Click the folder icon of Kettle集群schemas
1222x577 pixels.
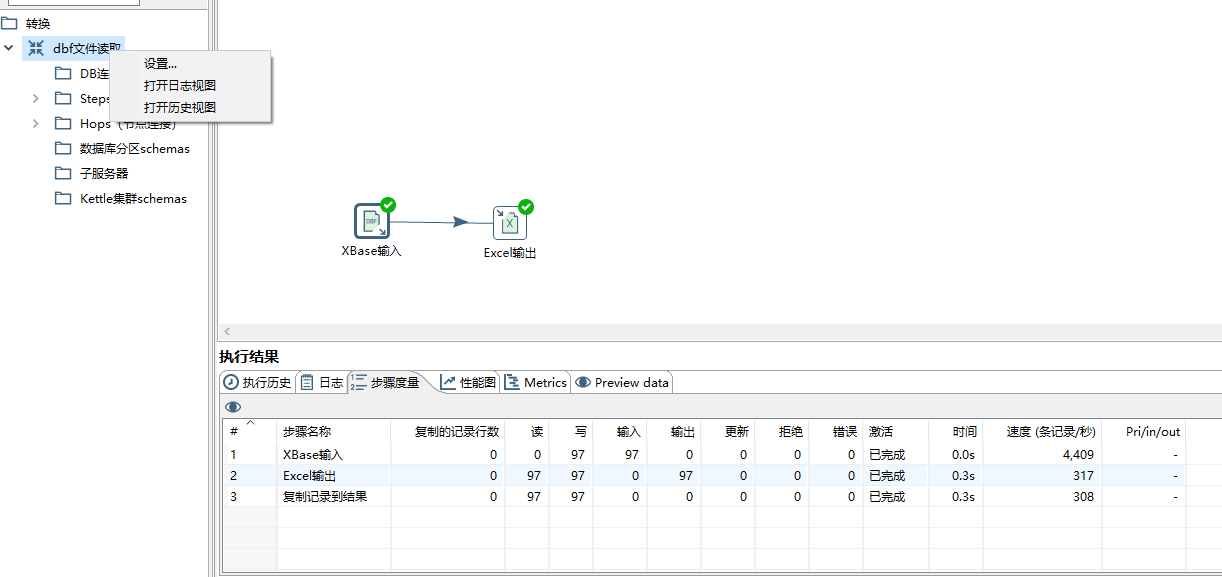pyautogui.click(x=63, y=198)
